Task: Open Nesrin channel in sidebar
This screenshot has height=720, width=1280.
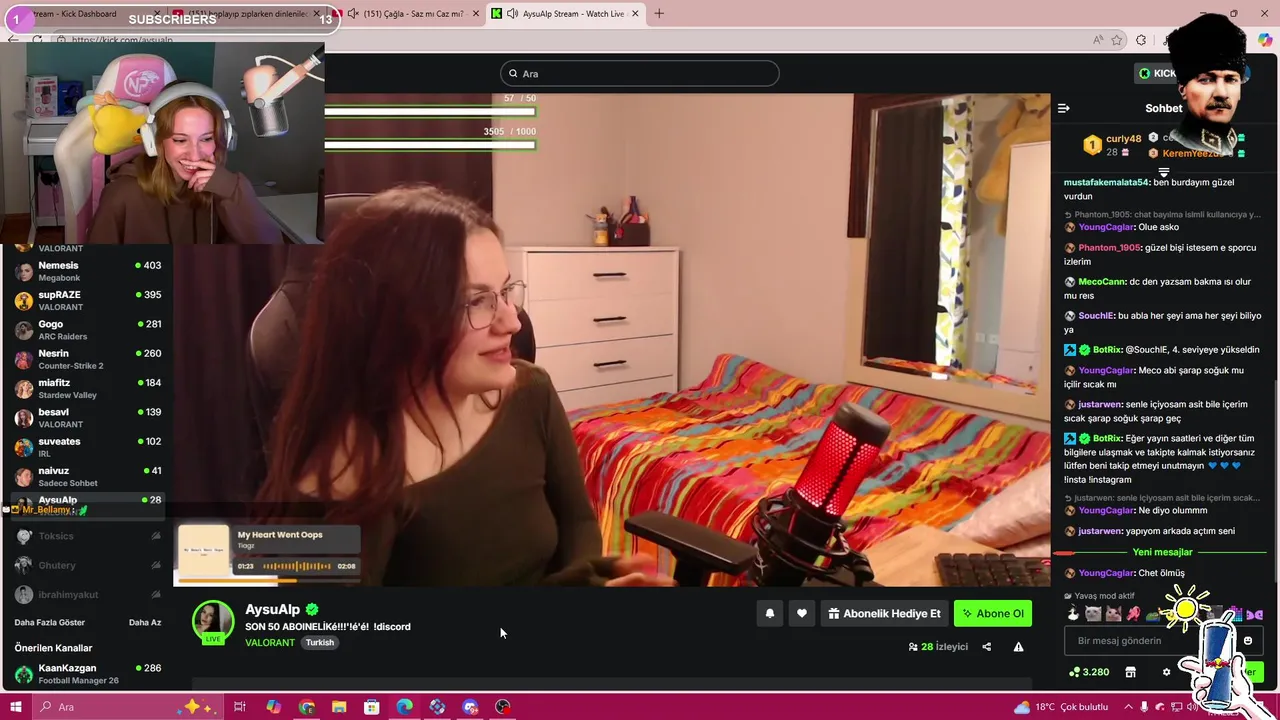Action: [88, 359]
